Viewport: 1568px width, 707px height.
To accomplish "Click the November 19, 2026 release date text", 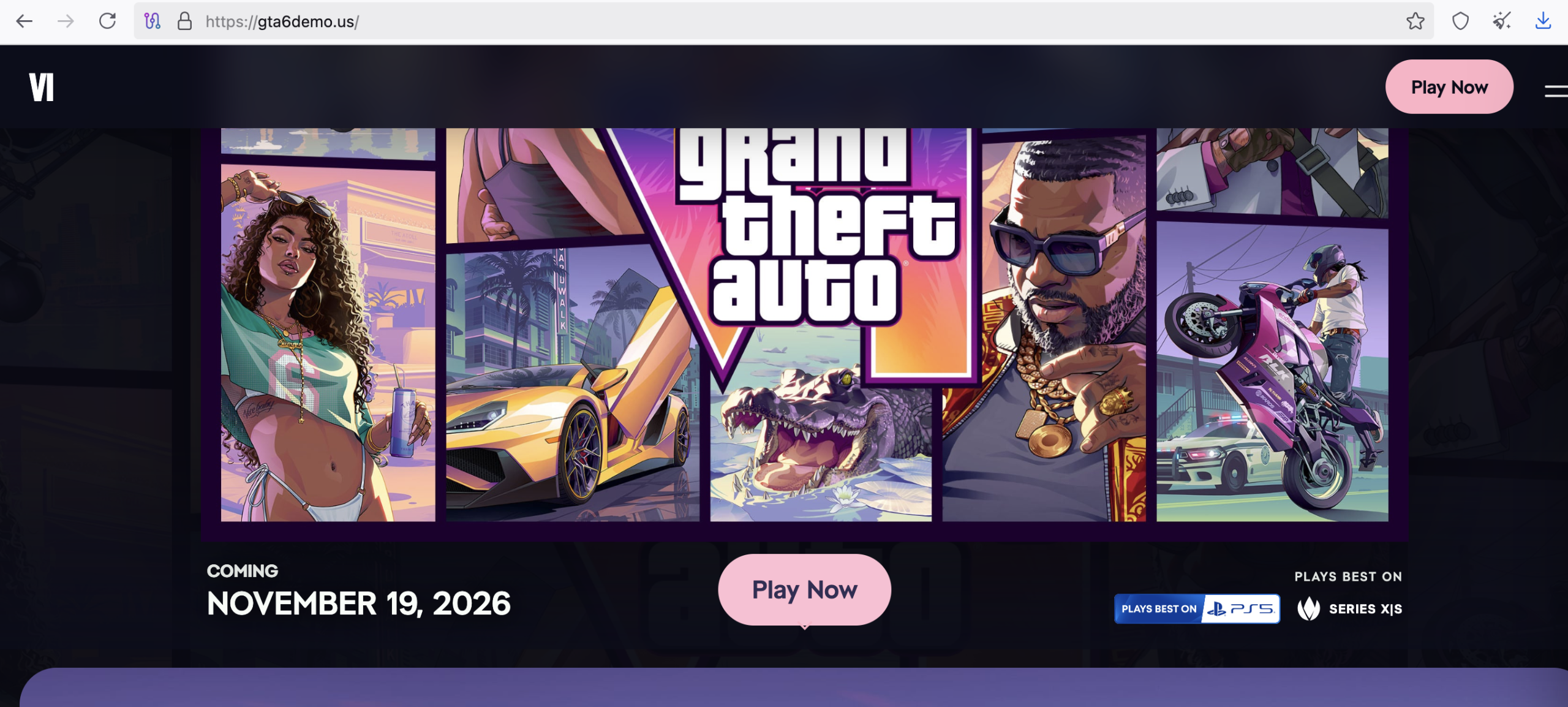I will pyautogui.click(x=359, y=603).
